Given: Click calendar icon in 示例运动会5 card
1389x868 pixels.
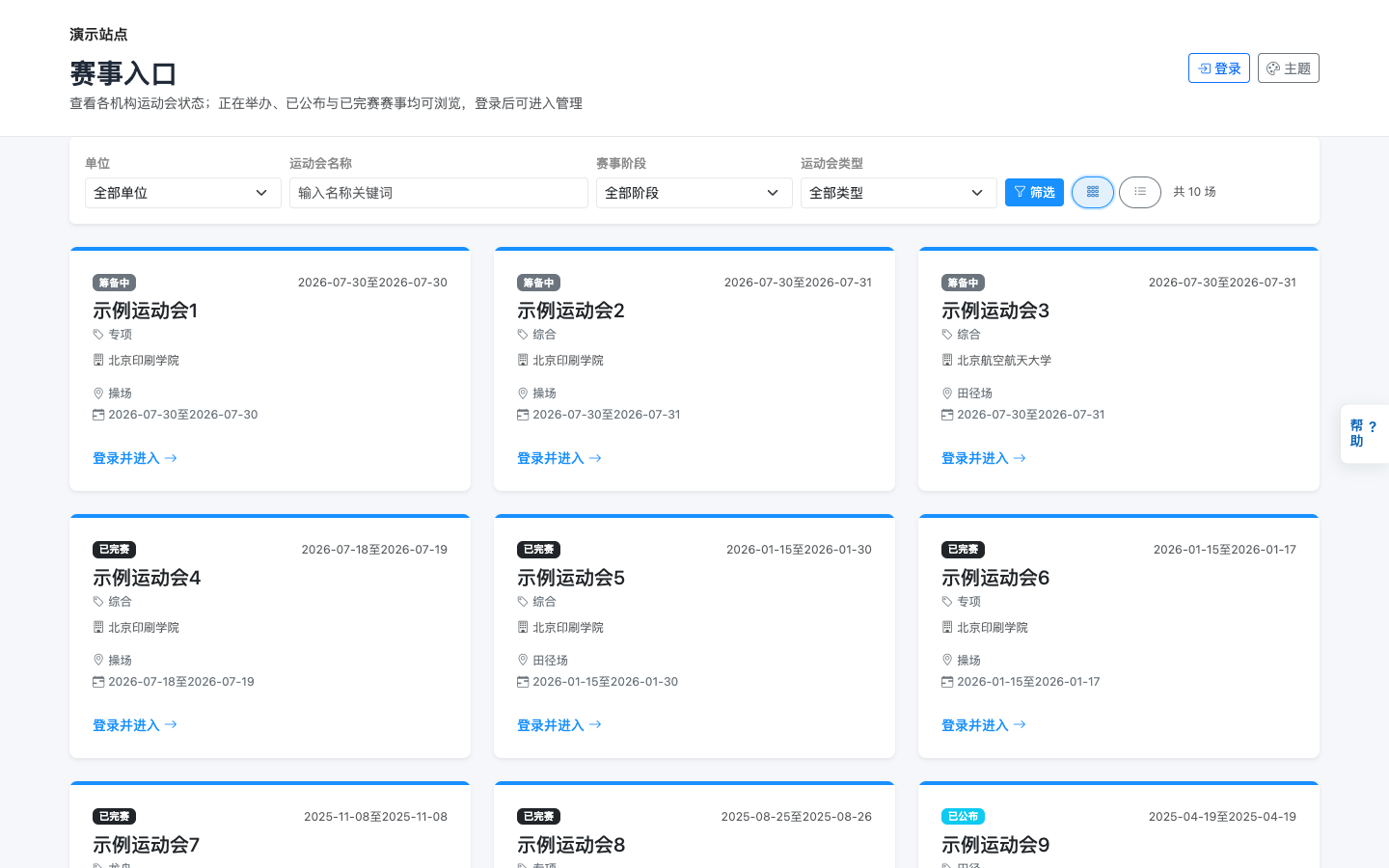Looking at the screenshot, I should (x=523, y=682).
